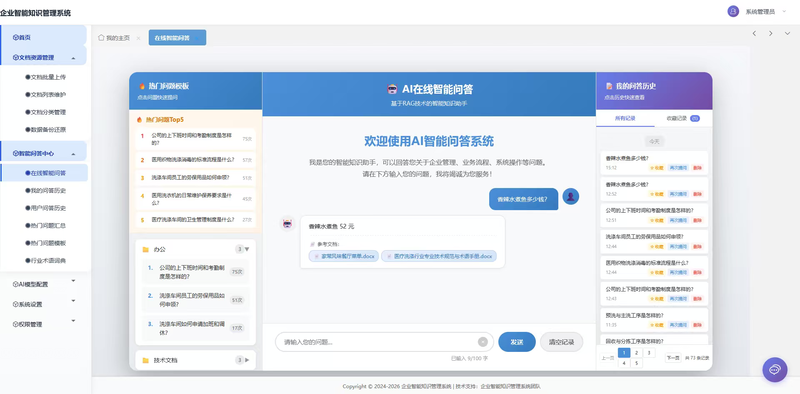The image size is (800, 394).
Task: Go to page 2 of history
Action: [636, 353]
